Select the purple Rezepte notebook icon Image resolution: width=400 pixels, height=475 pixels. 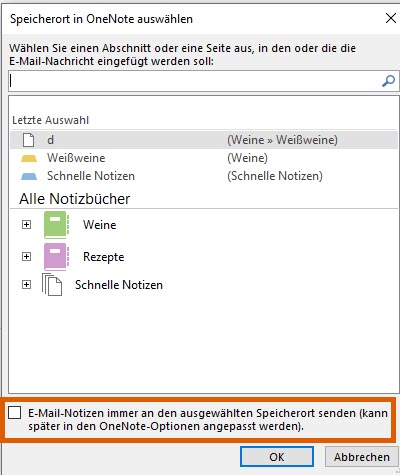[56, 257]
